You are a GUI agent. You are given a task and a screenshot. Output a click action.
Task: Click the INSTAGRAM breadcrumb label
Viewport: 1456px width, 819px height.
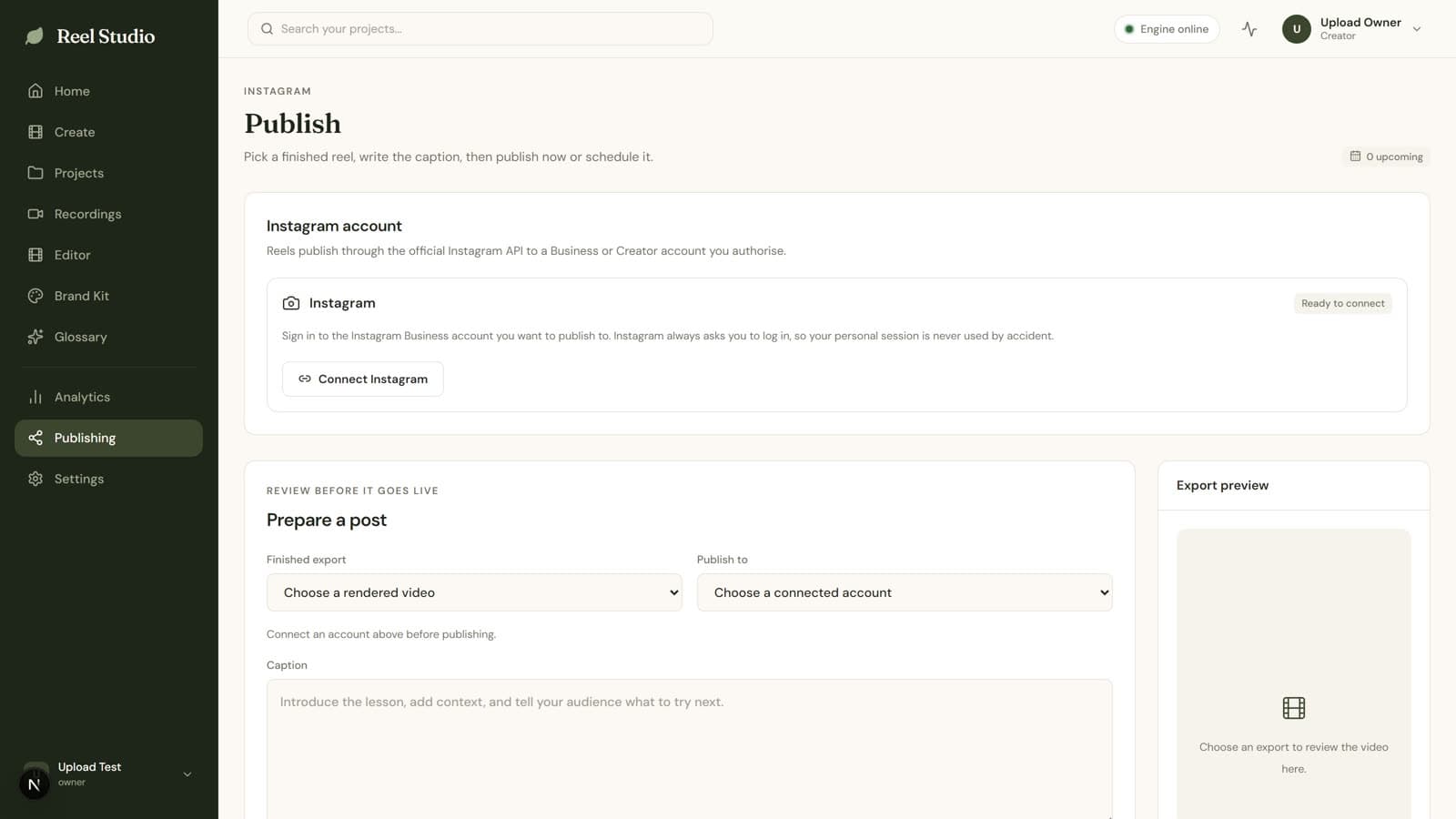tap(278, 91)
